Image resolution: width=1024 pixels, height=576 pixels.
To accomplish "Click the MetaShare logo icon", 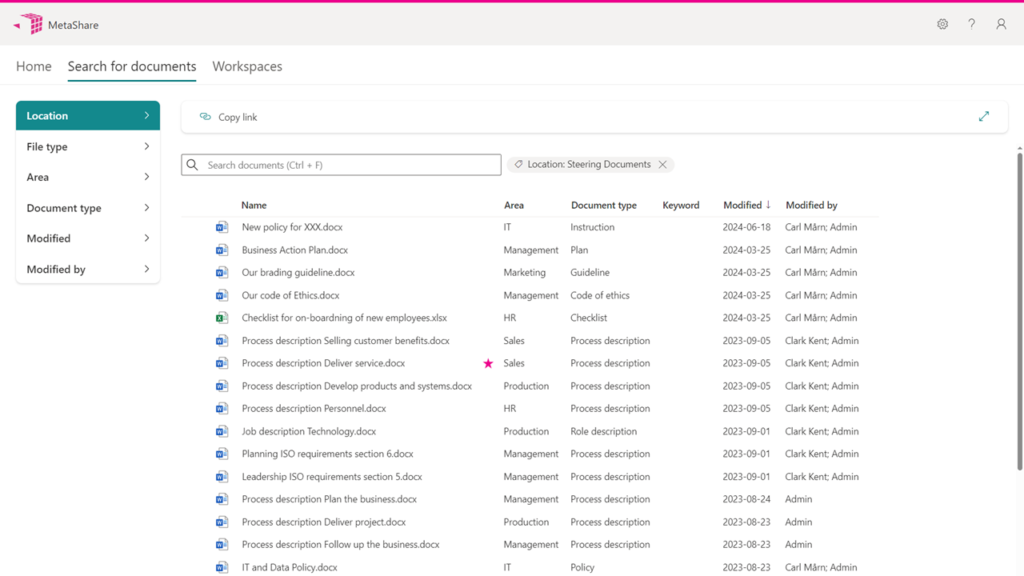I will [28, 24].
